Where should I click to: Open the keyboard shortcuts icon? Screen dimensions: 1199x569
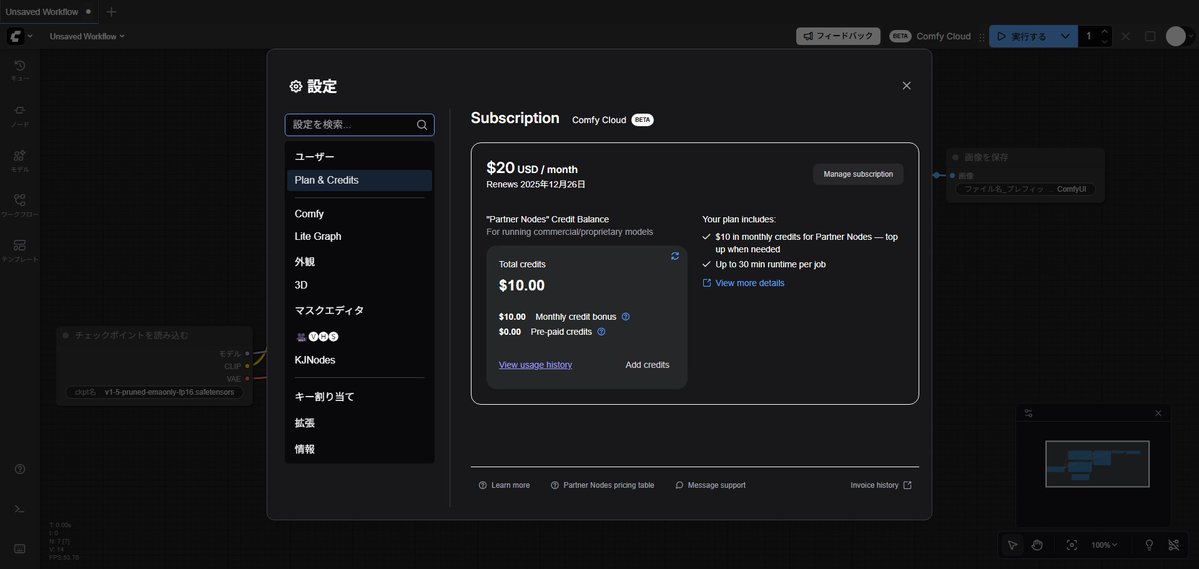20,548
